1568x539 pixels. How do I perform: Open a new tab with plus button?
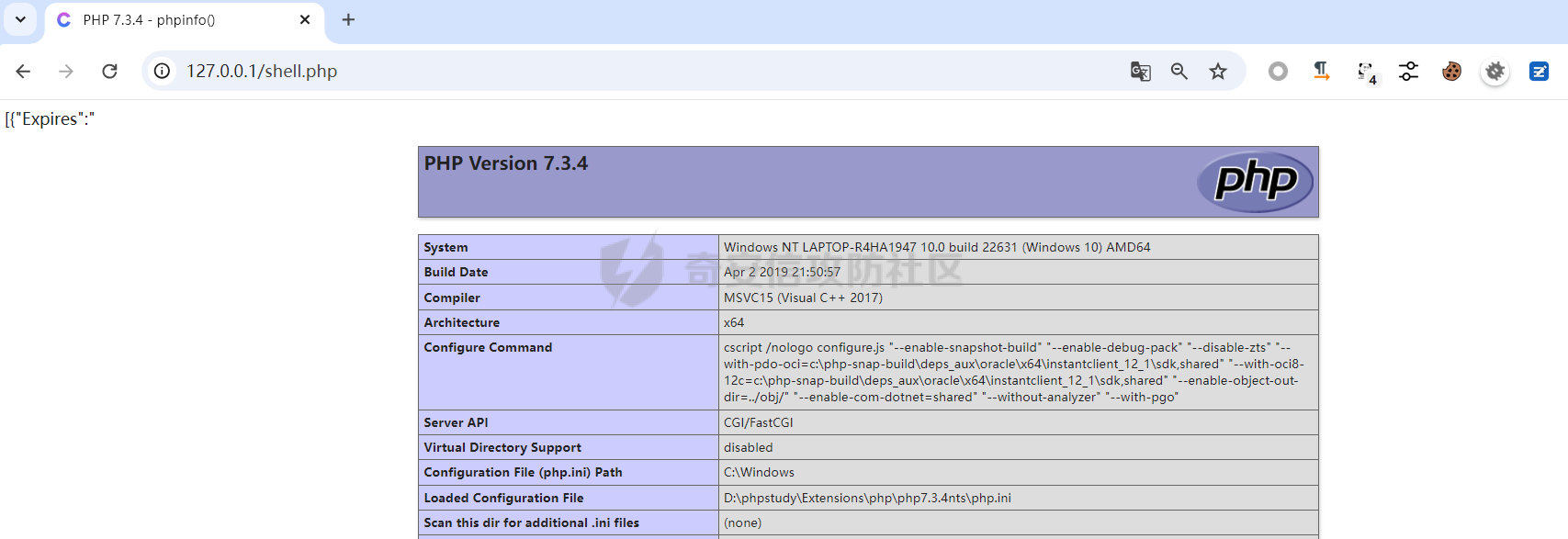[x=348, y=20]
